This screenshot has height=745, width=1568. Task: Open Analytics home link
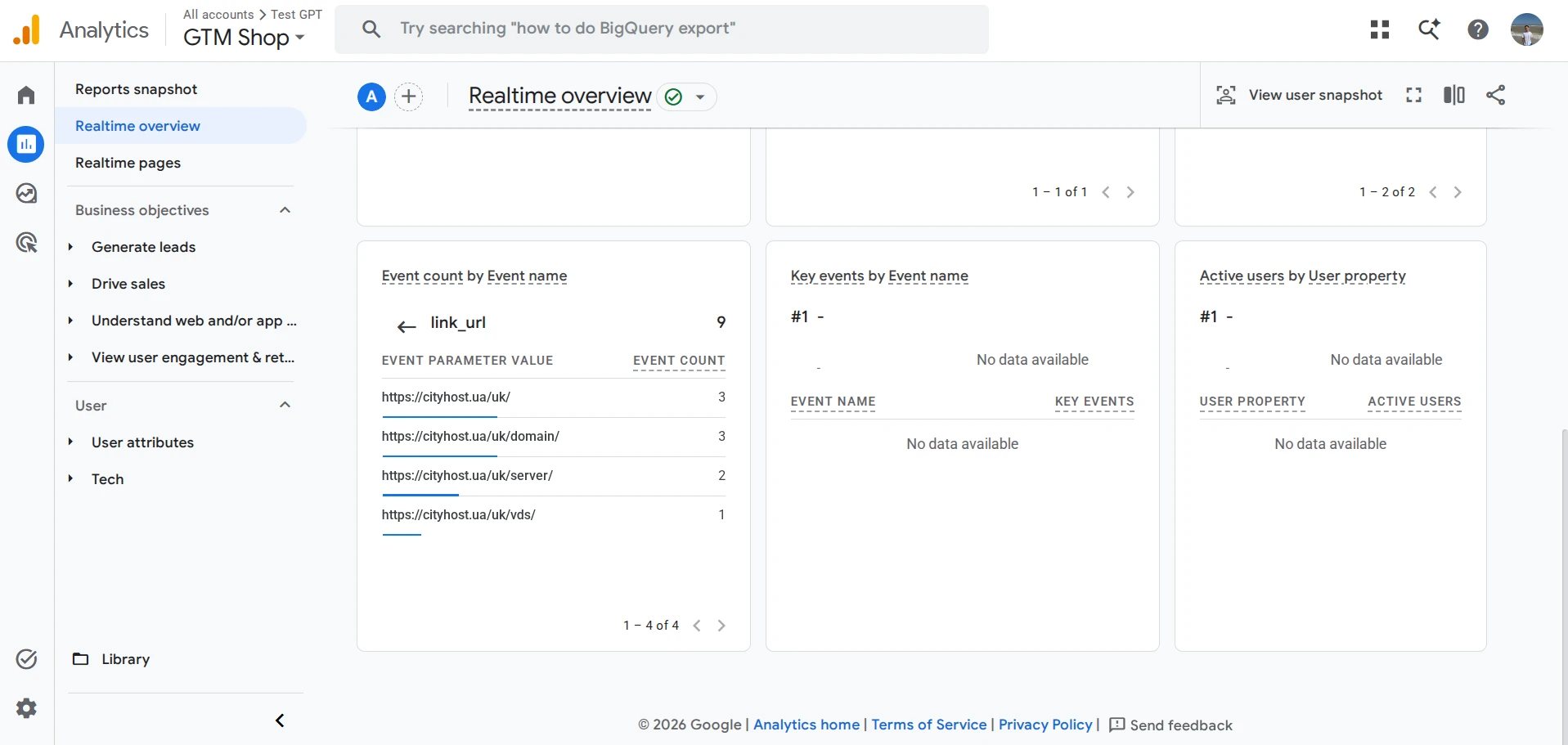tap(806, 725)
